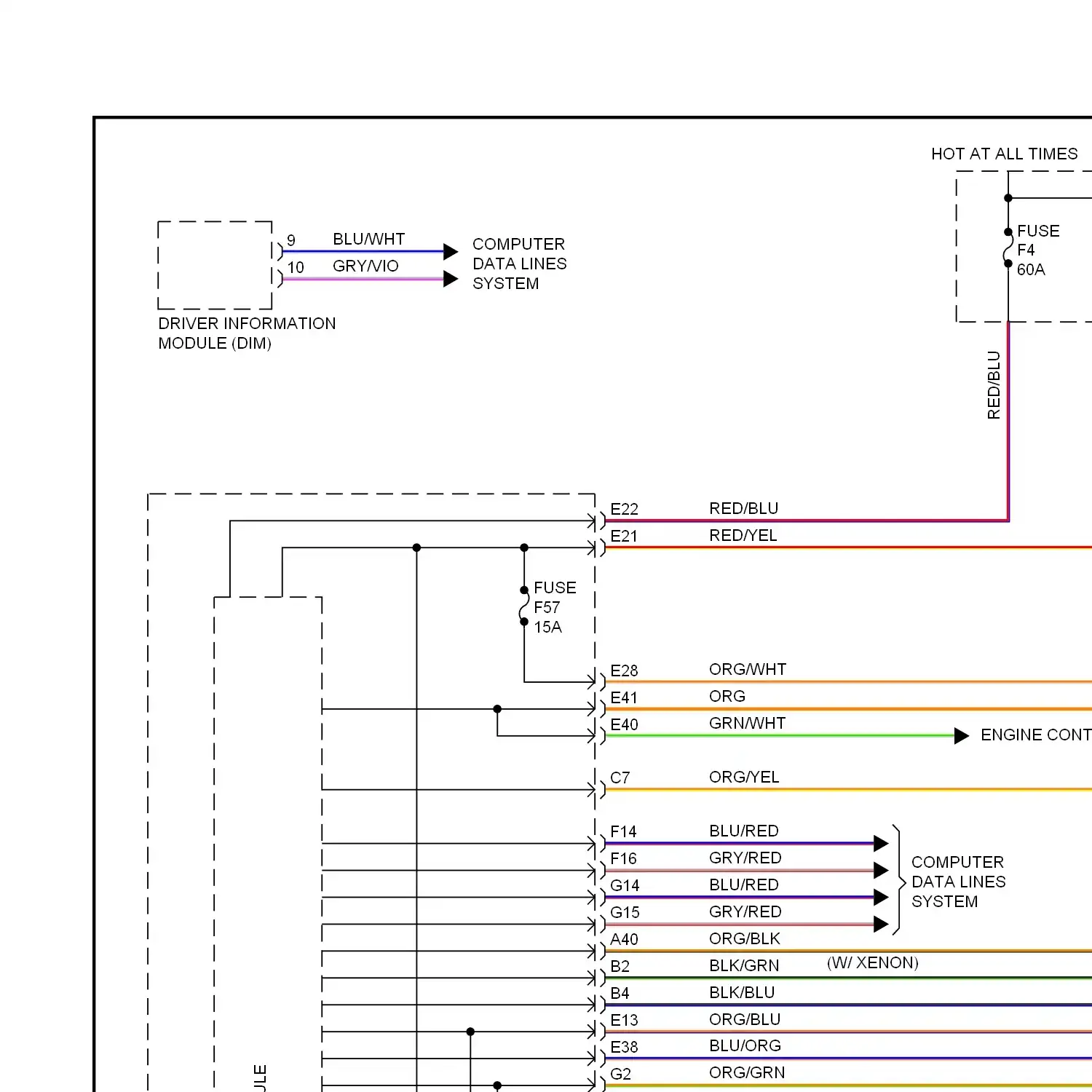The height and width of the screenshot is (1092, 1092).
Task: Select the BLK/BLU wire color label
Action: click(742, 992)
